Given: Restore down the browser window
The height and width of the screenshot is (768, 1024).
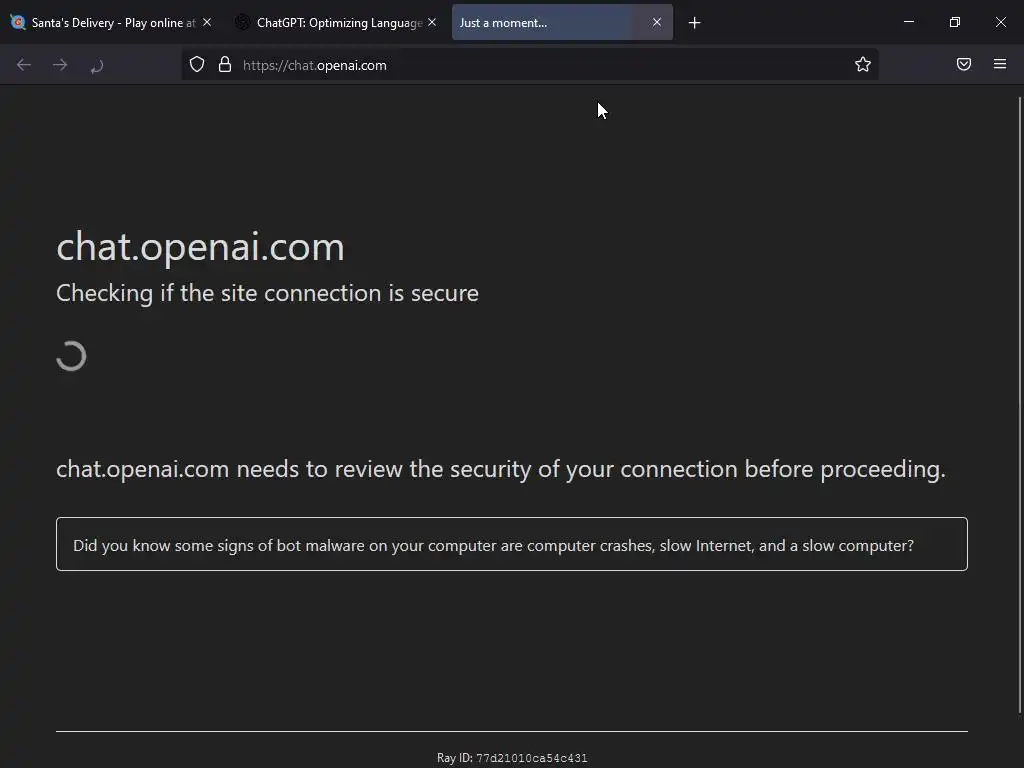Looking at the screenshot, I should tap(955, 22).
